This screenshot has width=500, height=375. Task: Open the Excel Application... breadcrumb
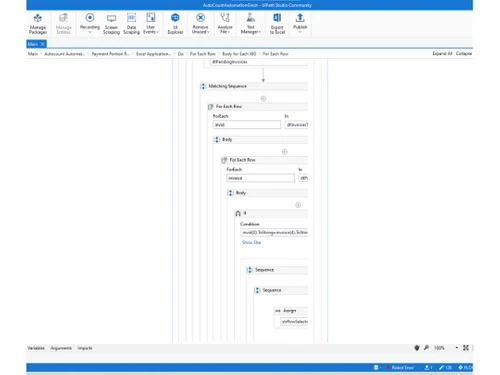154,54
